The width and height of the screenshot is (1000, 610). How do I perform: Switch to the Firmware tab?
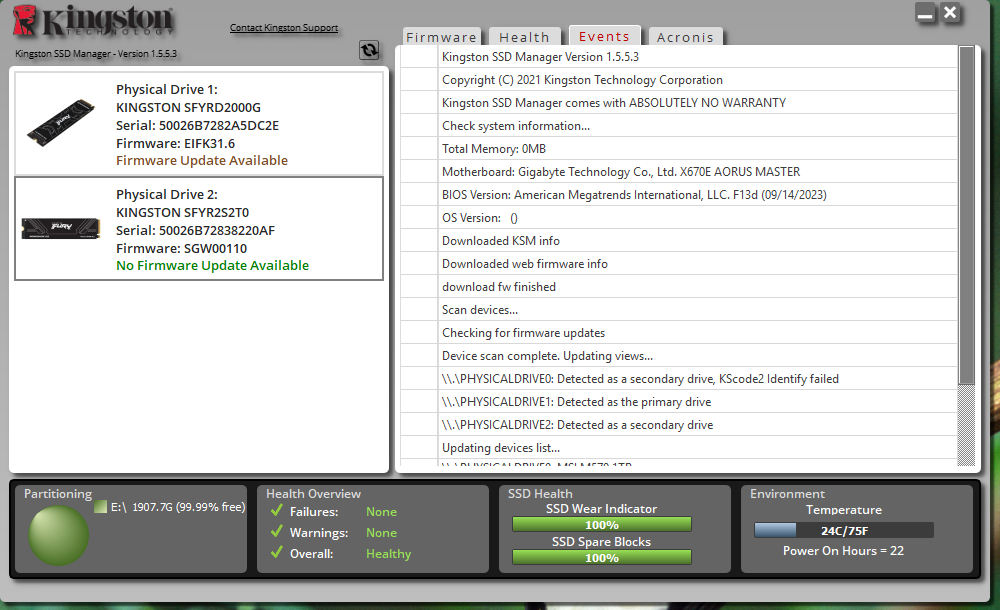[441, 37]
